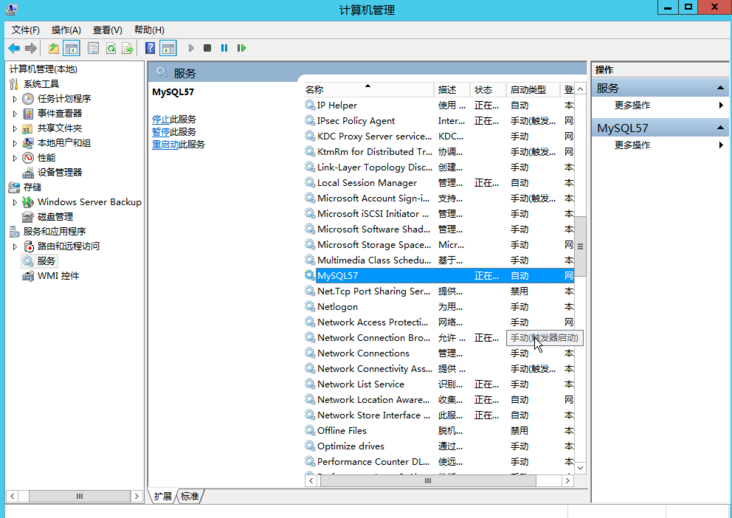The image size is (732, 518).
Task: Sort by the 状态 column header
Action: pos(488,90)
